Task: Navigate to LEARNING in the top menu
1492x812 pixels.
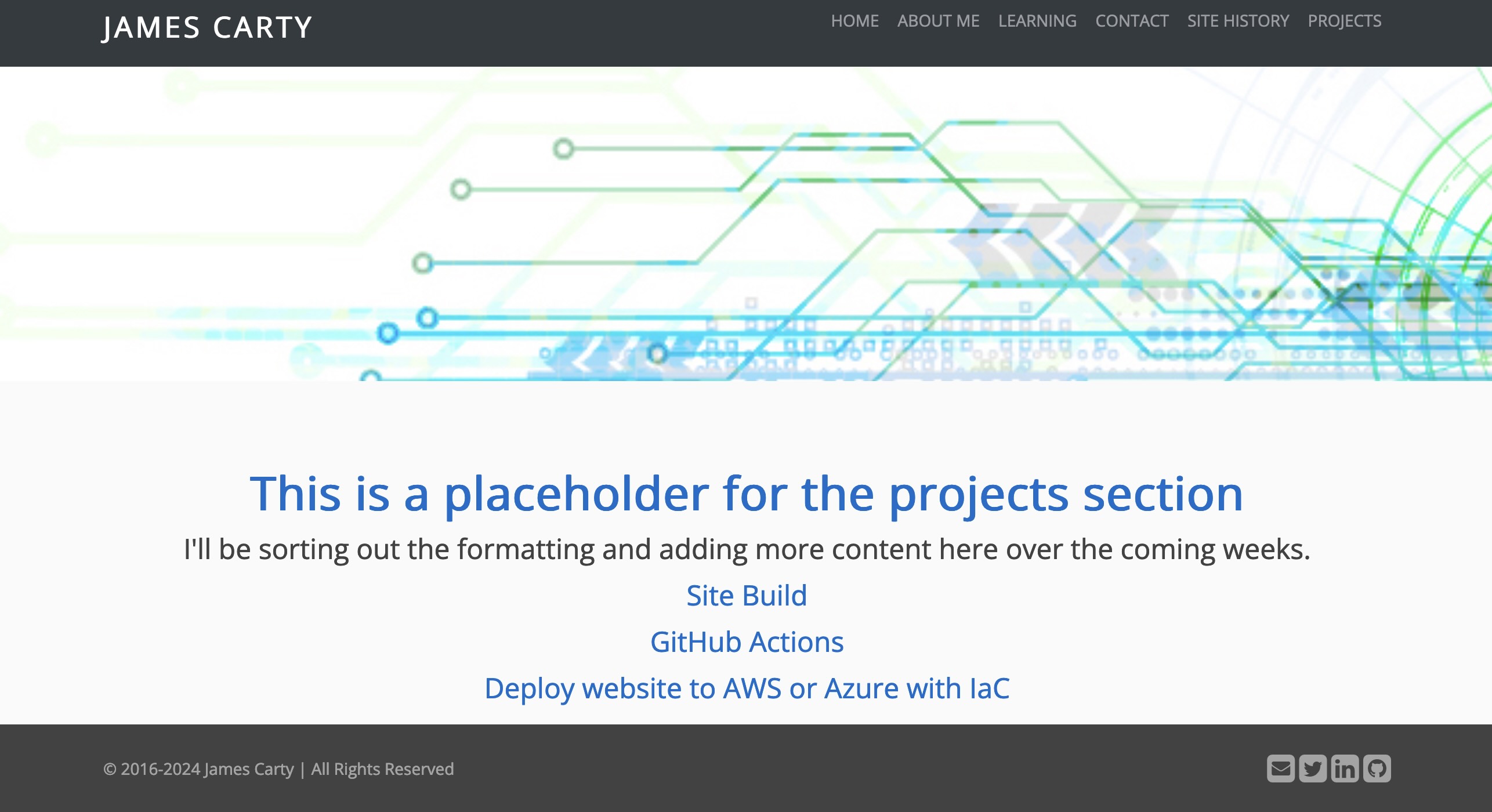Action: click(1037, 21)
